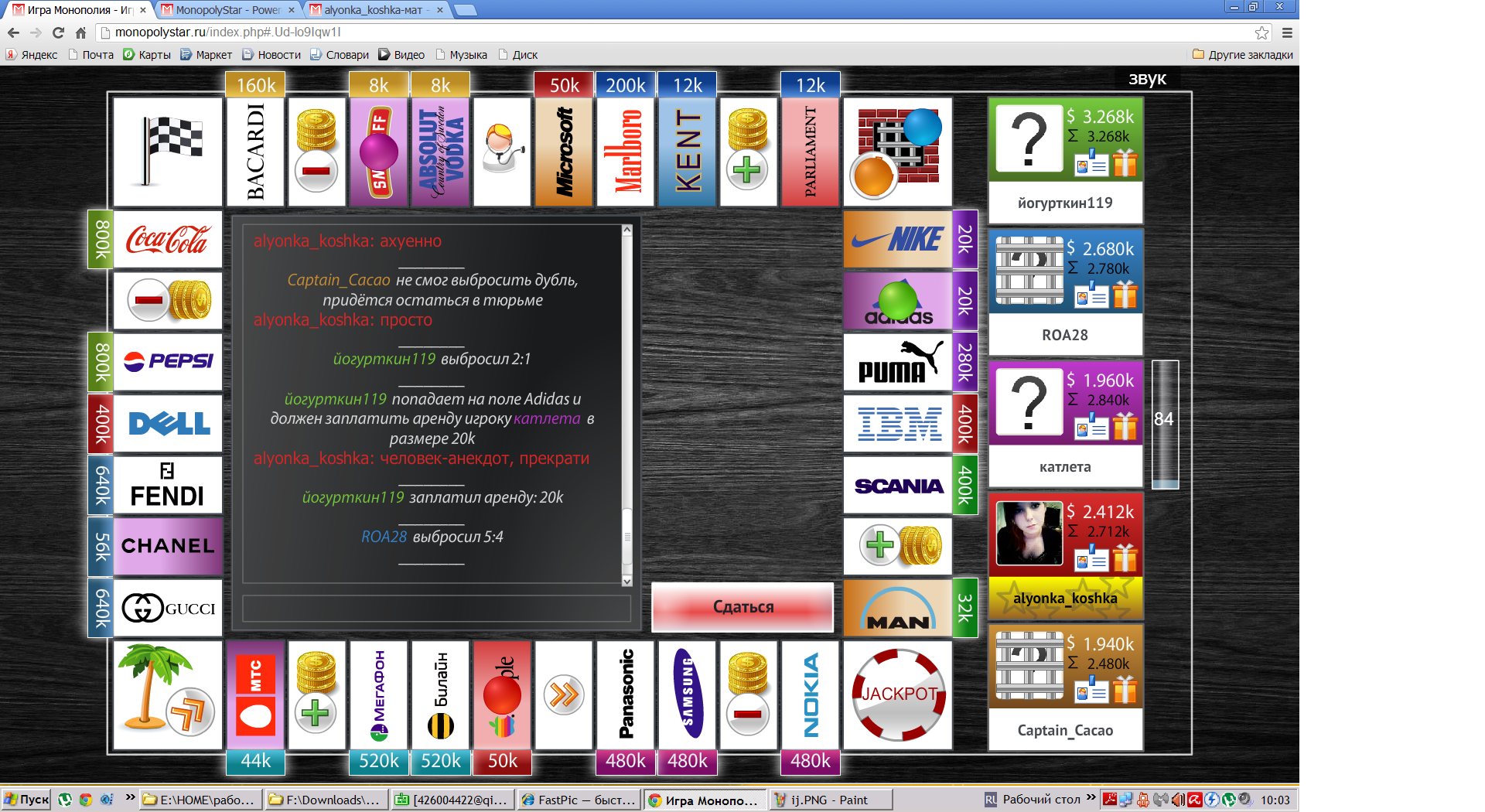
Task: Open the Карты bookmark
Action: coord(147,55)
